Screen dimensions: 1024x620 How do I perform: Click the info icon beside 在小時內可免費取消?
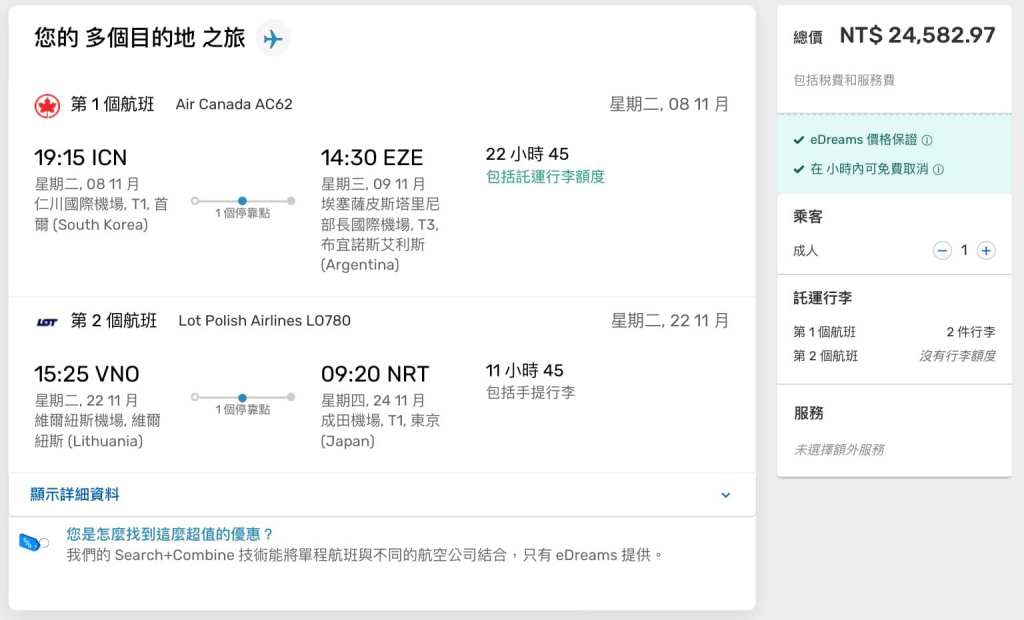pyautogui.click(x=938, y=170)
